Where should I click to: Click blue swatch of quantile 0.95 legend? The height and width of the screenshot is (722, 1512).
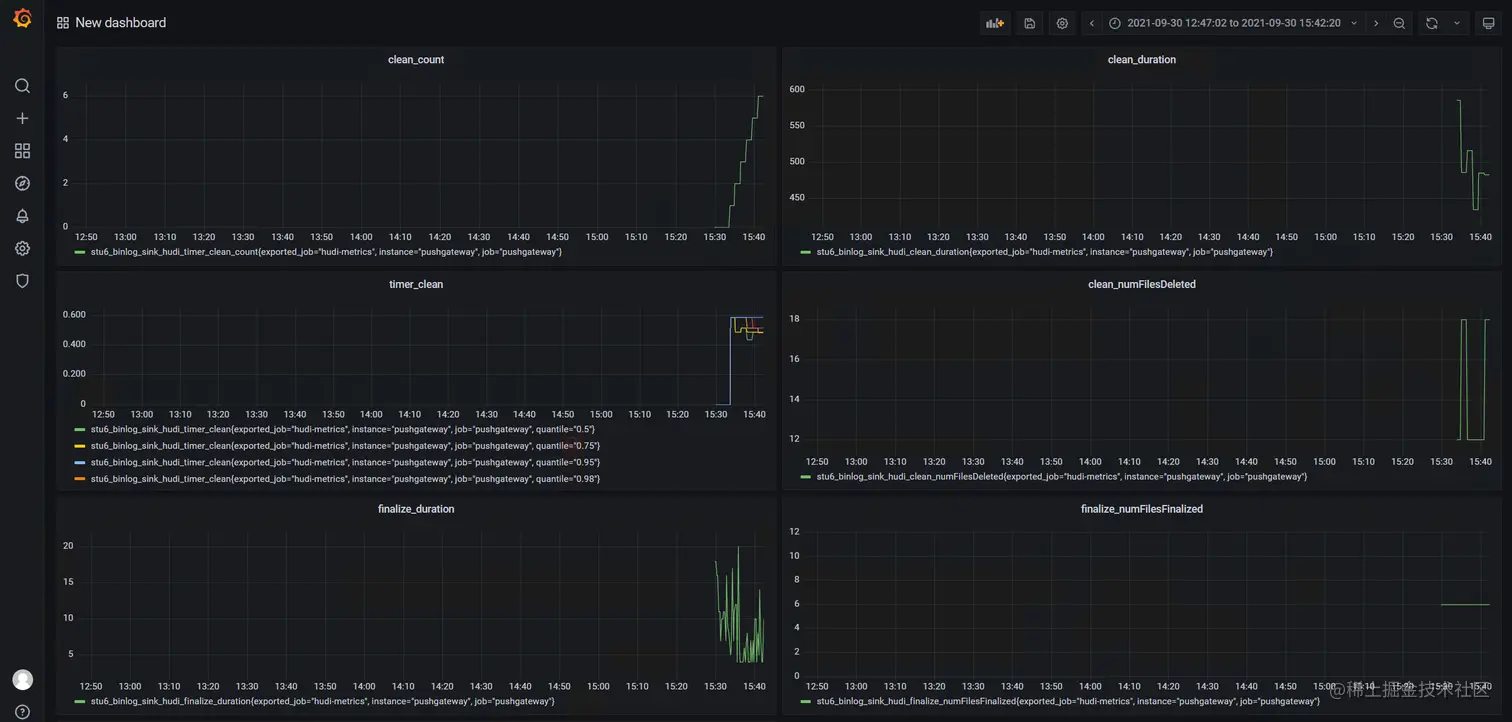point(80,463)
